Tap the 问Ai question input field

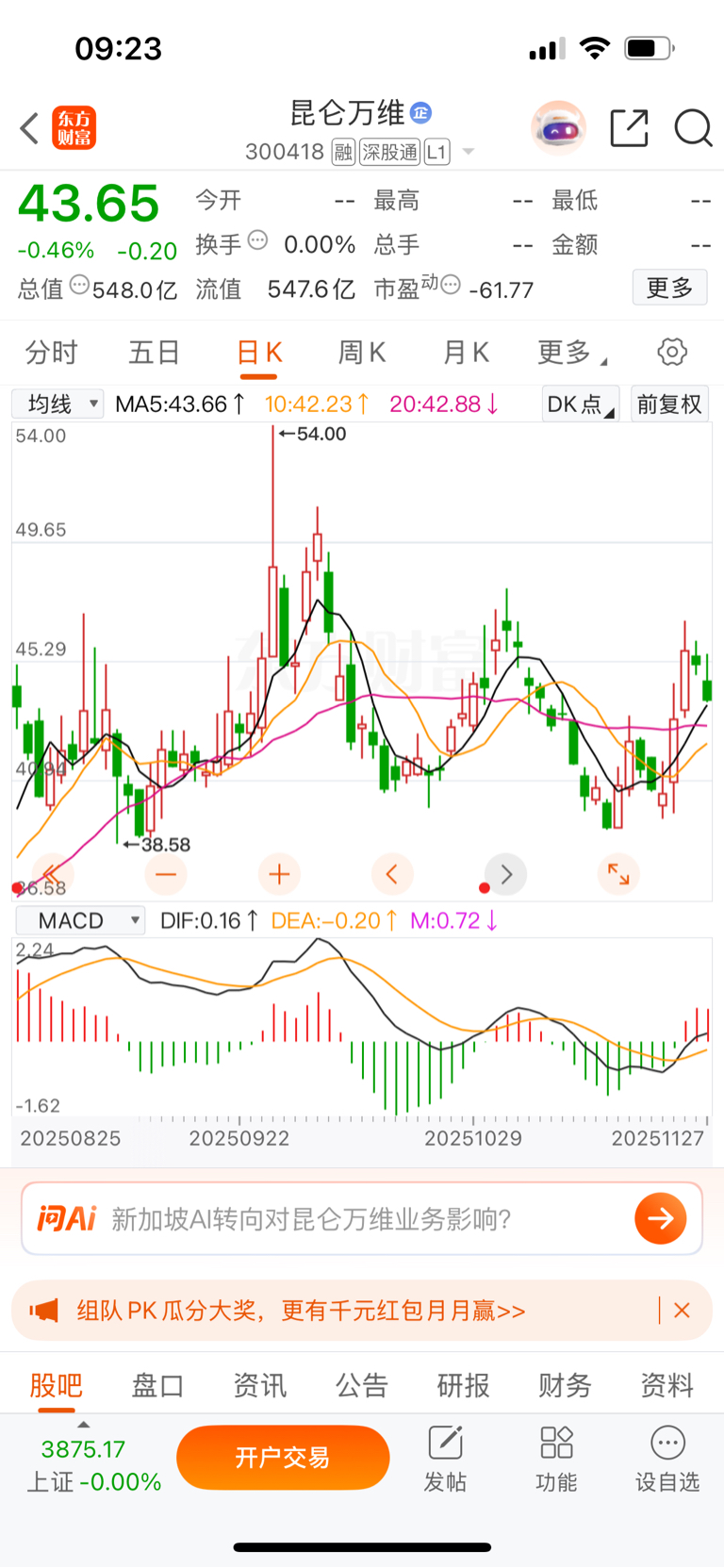click(x=362, y=1219)
